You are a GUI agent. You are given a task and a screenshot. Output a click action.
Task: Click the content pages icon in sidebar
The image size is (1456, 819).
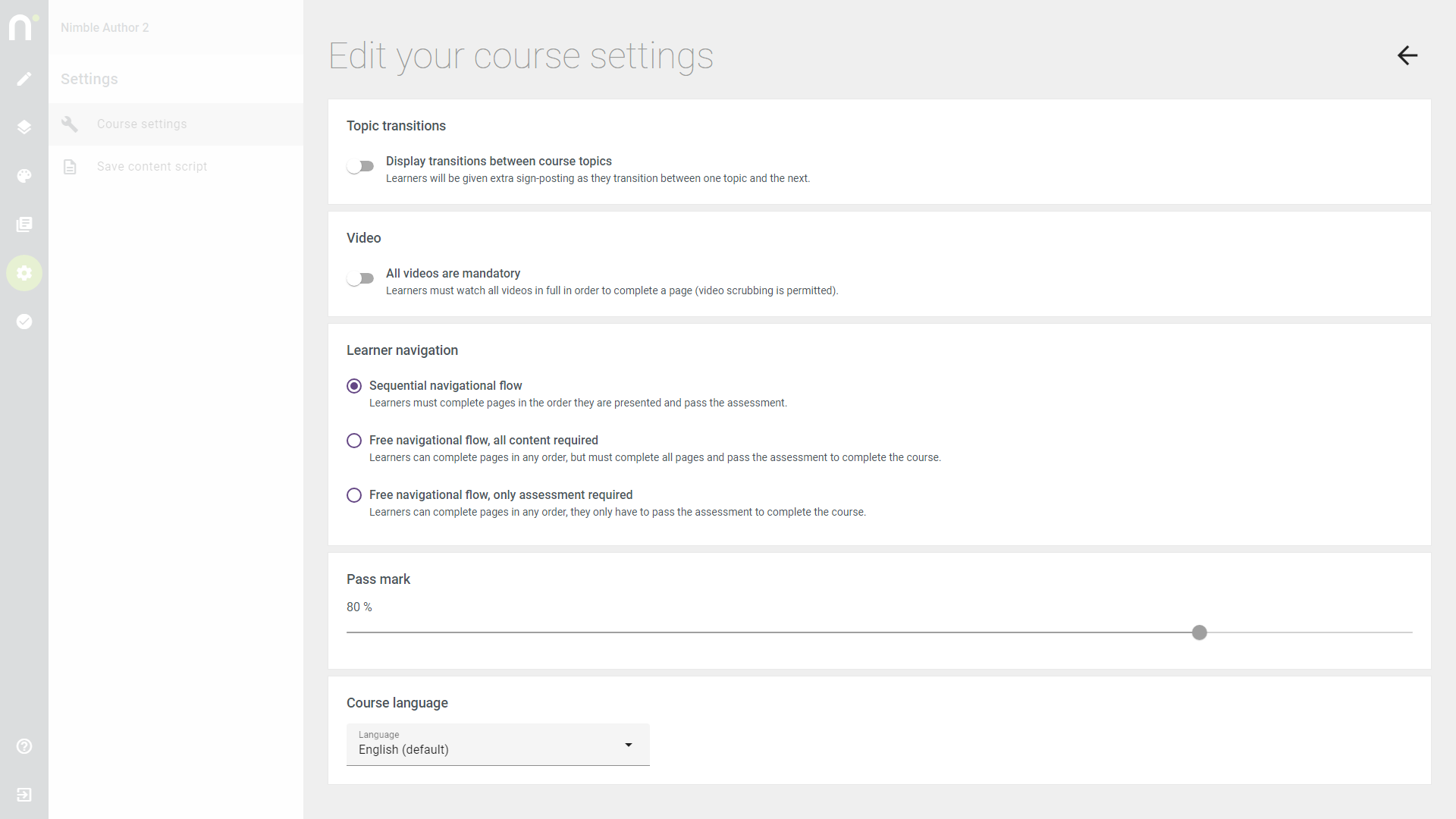[x=24, y=224]
